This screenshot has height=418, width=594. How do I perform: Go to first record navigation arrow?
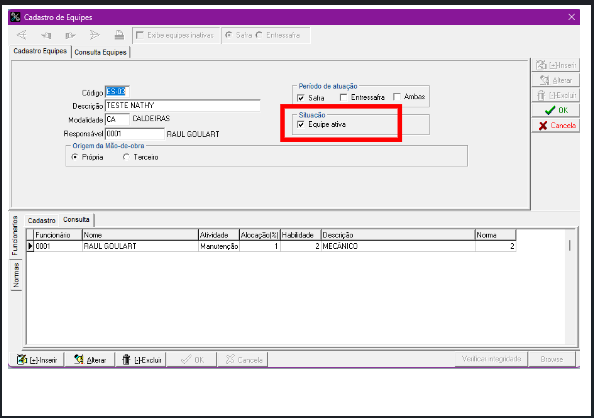(22, 35)
